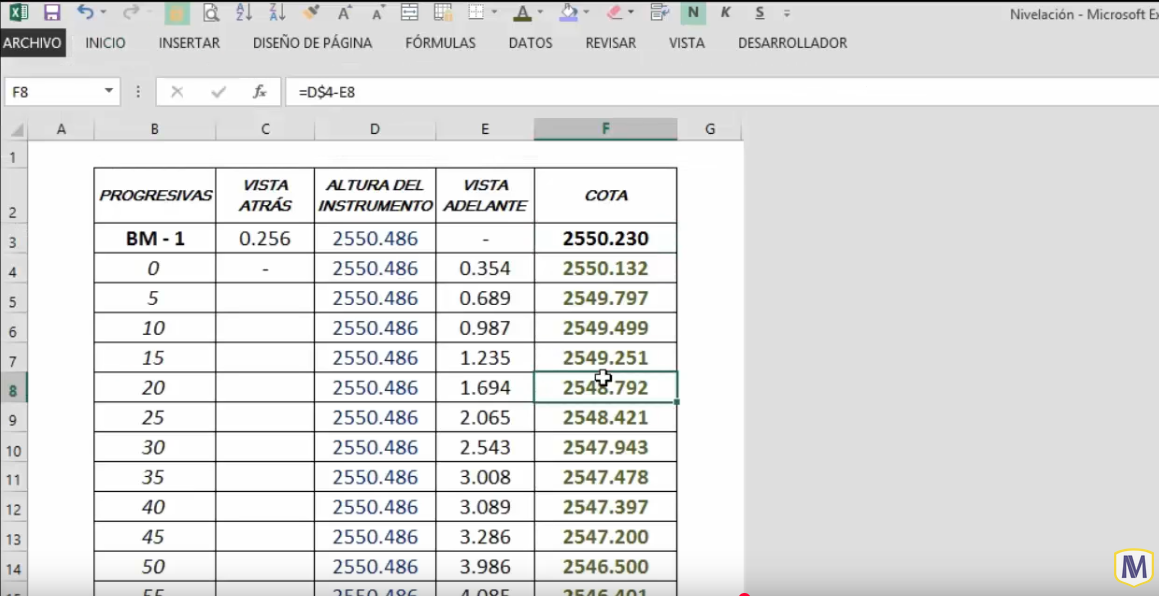
Task: Select column B header
Action: (154, 129)
